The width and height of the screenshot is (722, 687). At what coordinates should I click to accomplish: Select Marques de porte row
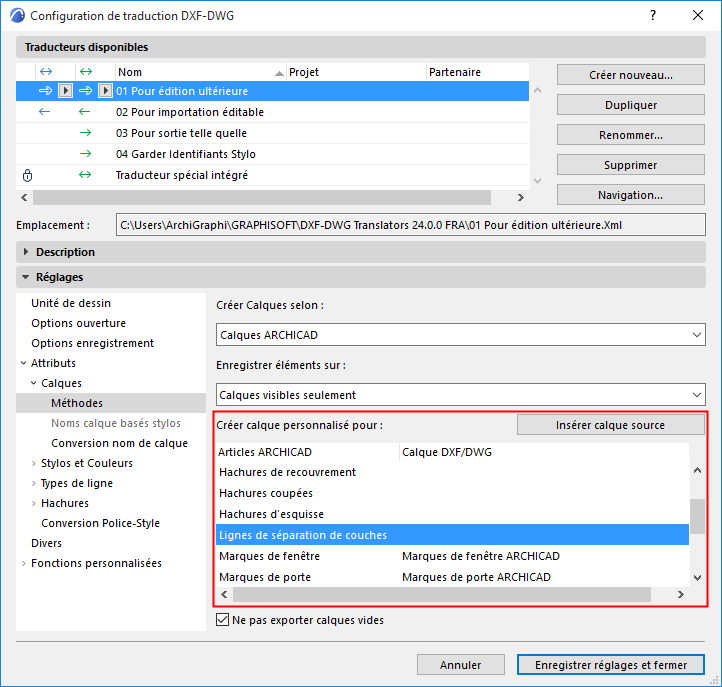coord(453,577)
